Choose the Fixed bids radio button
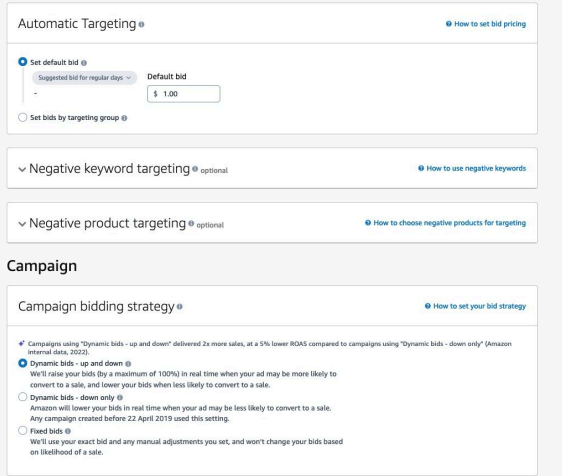 [23, 430]
